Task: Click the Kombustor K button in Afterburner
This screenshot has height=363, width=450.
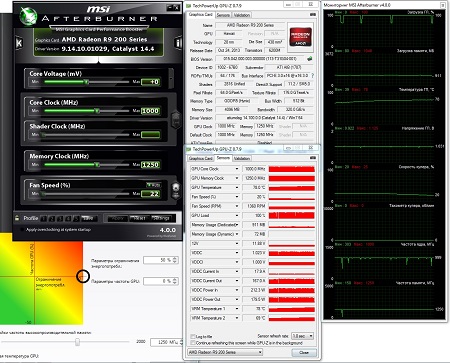Action: (x=19, y=43)
